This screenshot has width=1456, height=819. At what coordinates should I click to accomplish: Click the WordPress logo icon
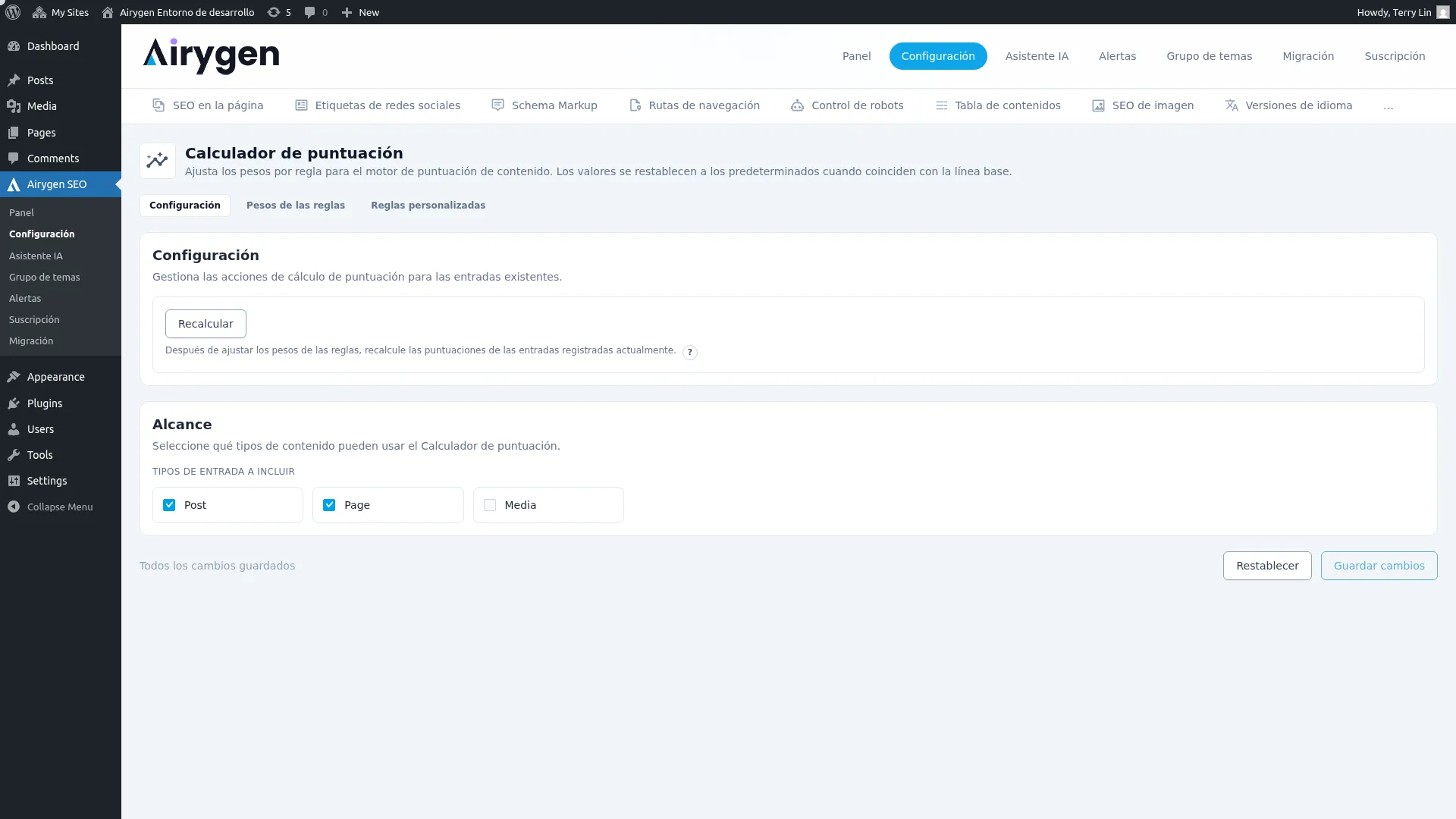click(13, 12)
